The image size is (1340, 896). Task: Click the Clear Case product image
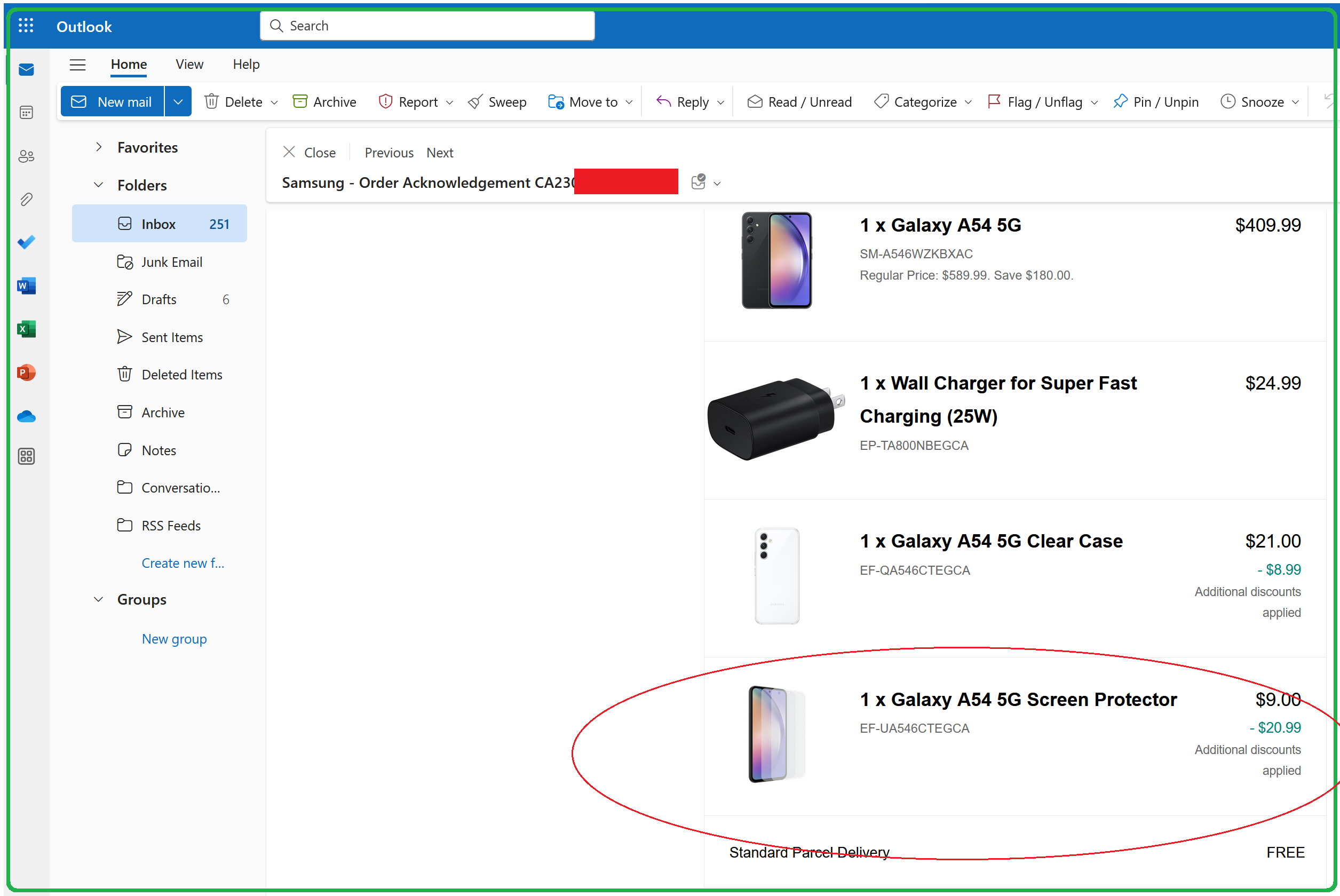776,575
